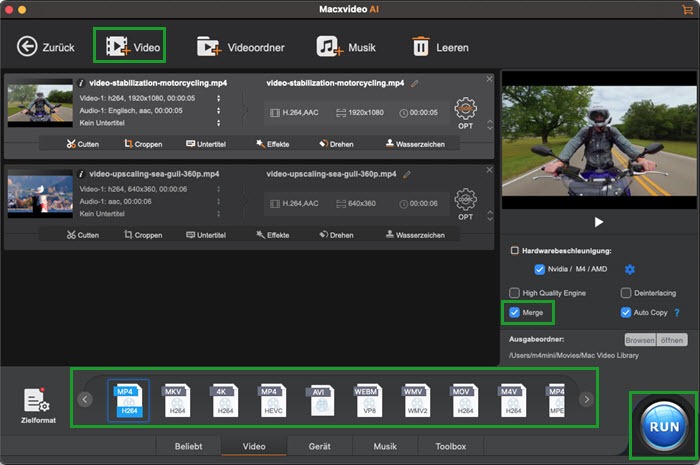Add a folder with Videoordner
This screenshot has height=465, width=700.
coord(241,47)
